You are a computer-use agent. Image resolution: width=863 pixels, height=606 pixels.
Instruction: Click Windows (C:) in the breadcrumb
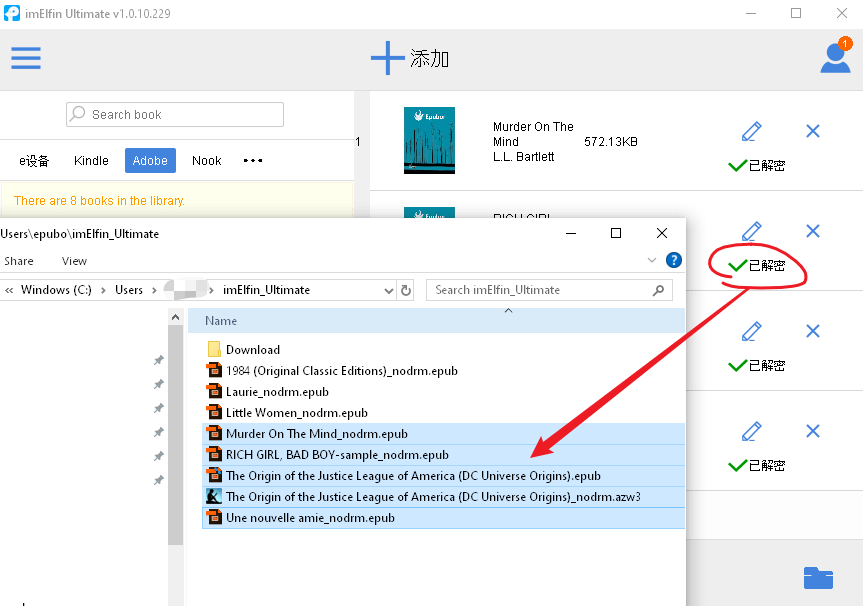pos(56,290)
